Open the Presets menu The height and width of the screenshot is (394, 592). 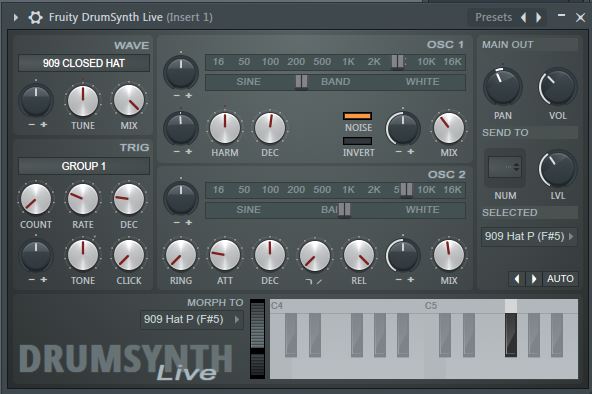point(493,17)
